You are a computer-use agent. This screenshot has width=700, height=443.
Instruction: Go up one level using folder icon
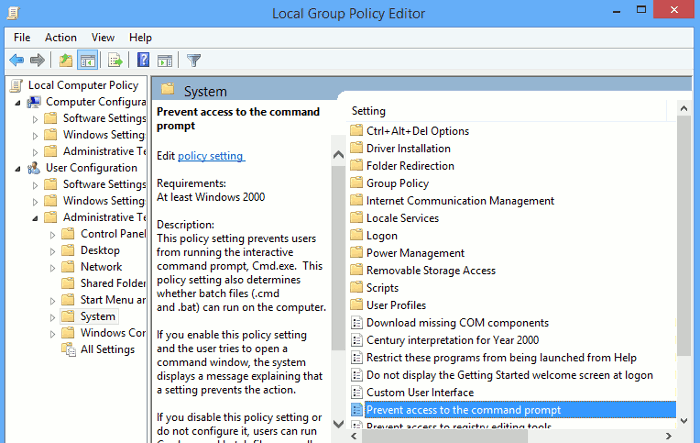click(66, 60)
